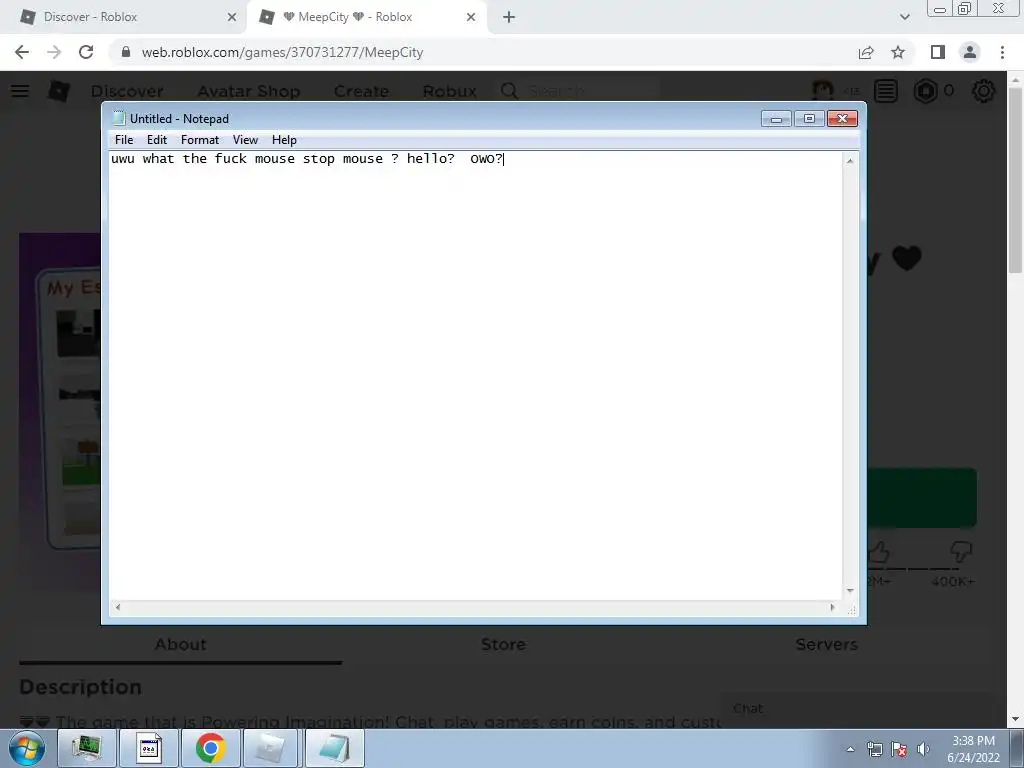1024x768 pixels.
Task: Minimize the Notepad window
Action: [776, 118]
